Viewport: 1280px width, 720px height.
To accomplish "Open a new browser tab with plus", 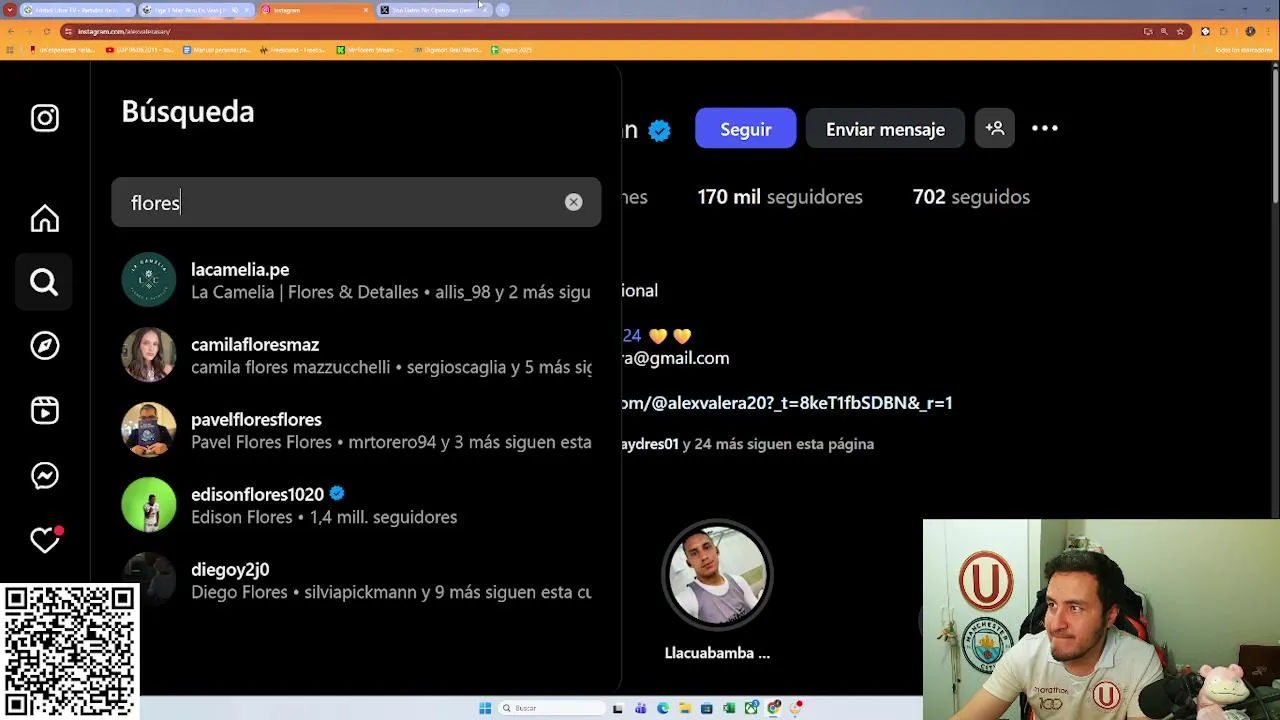I will 503,10.
